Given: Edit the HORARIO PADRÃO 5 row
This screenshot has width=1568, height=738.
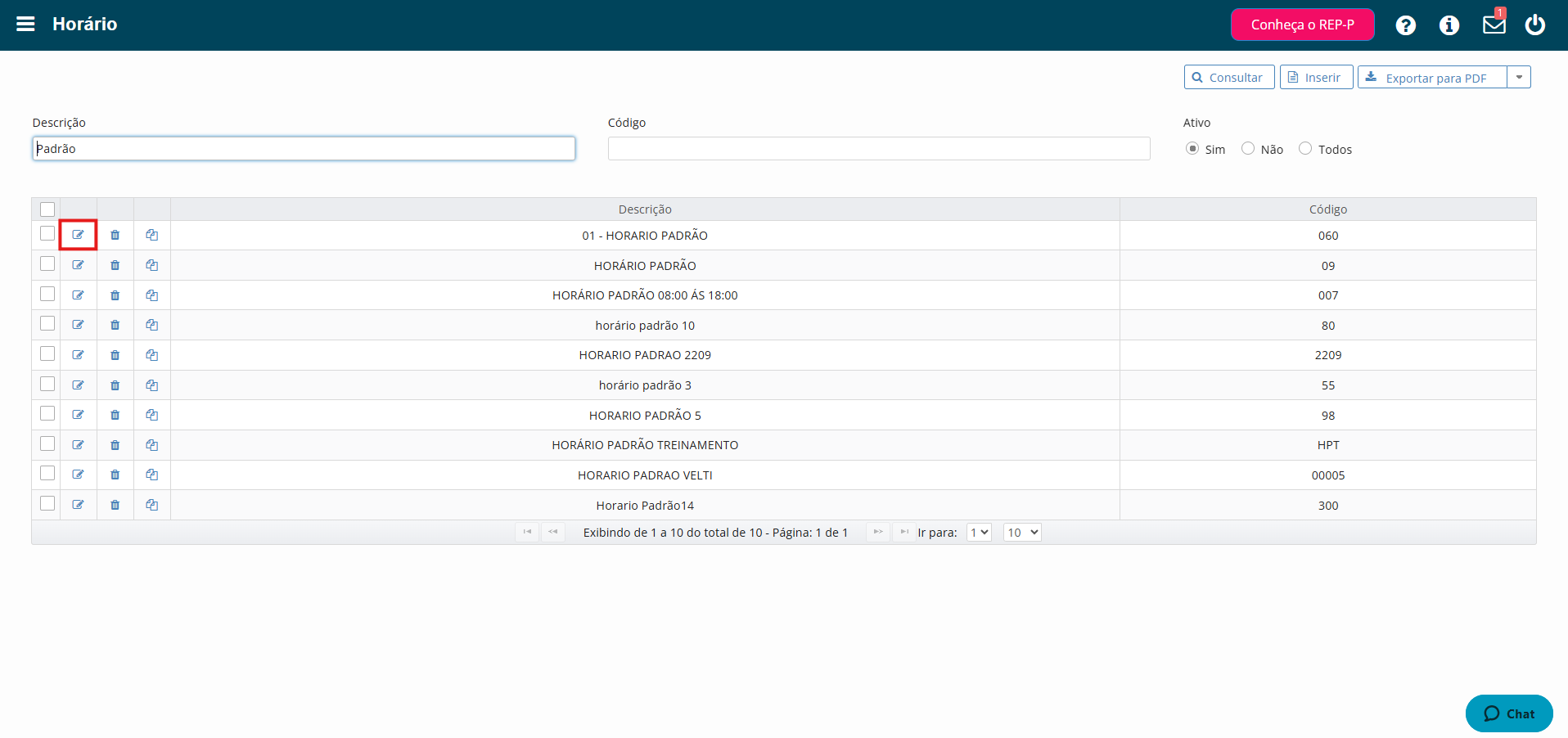Looking at the screenshot, I should tap(78, 415).
